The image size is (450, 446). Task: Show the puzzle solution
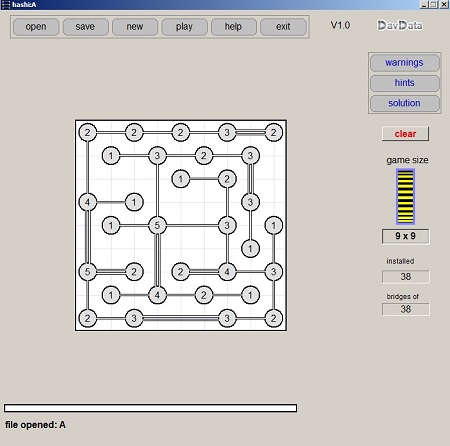tap(404, 103)
